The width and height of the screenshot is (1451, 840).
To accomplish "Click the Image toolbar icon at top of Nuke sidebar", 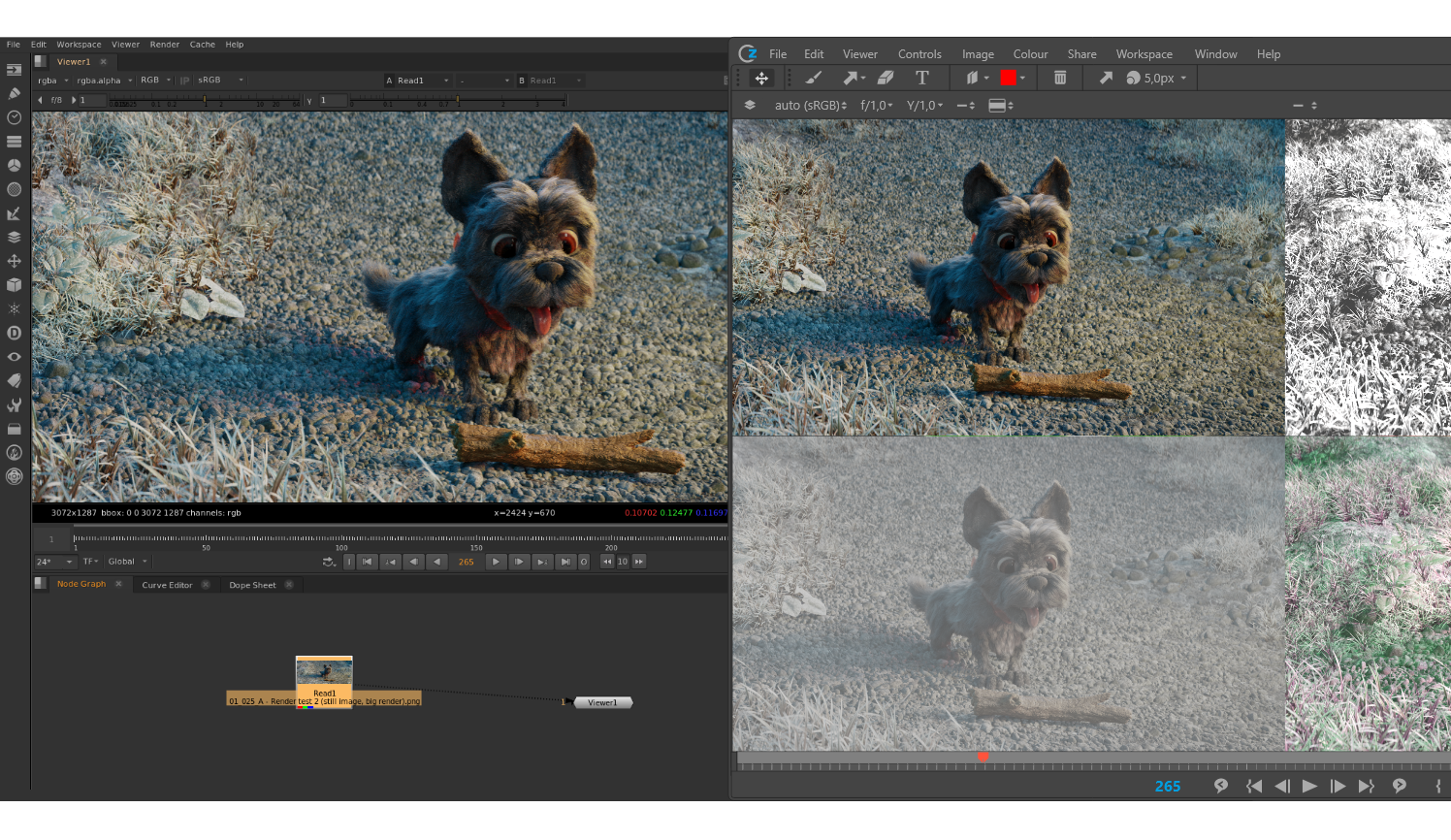I will point(14,70).
